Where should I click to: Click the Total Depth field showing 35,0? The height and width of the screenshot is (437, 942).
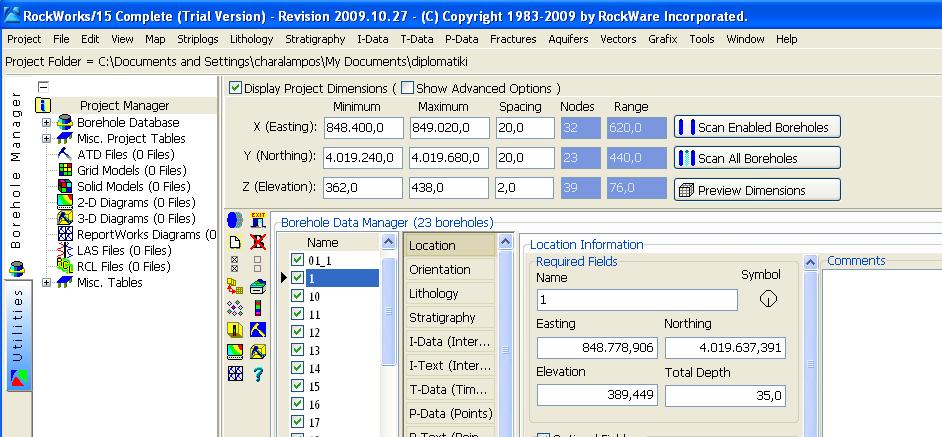tap(726, 396)
